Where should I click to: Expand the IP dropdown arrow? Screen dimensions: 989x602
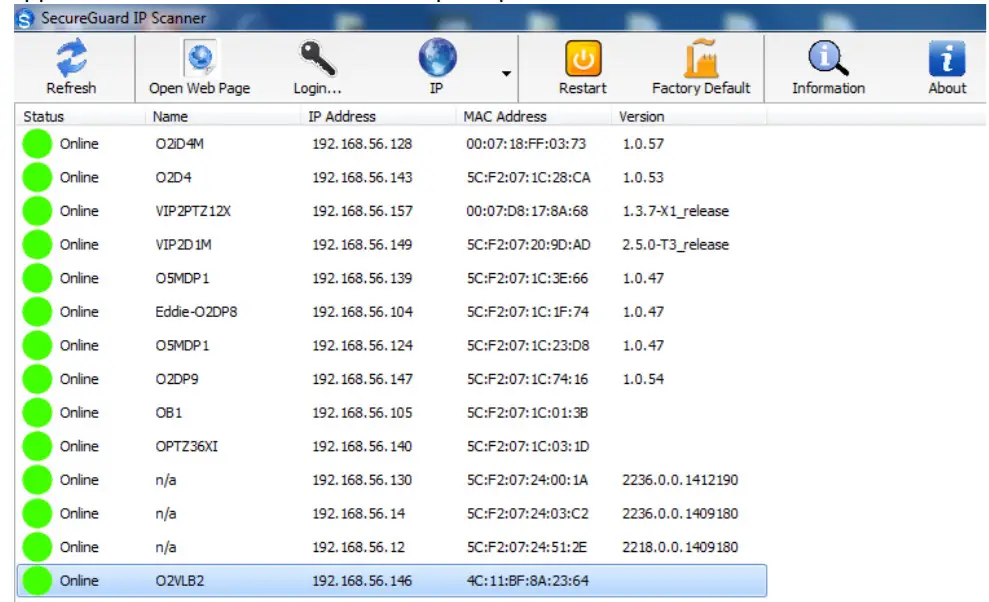coord(506,74)
